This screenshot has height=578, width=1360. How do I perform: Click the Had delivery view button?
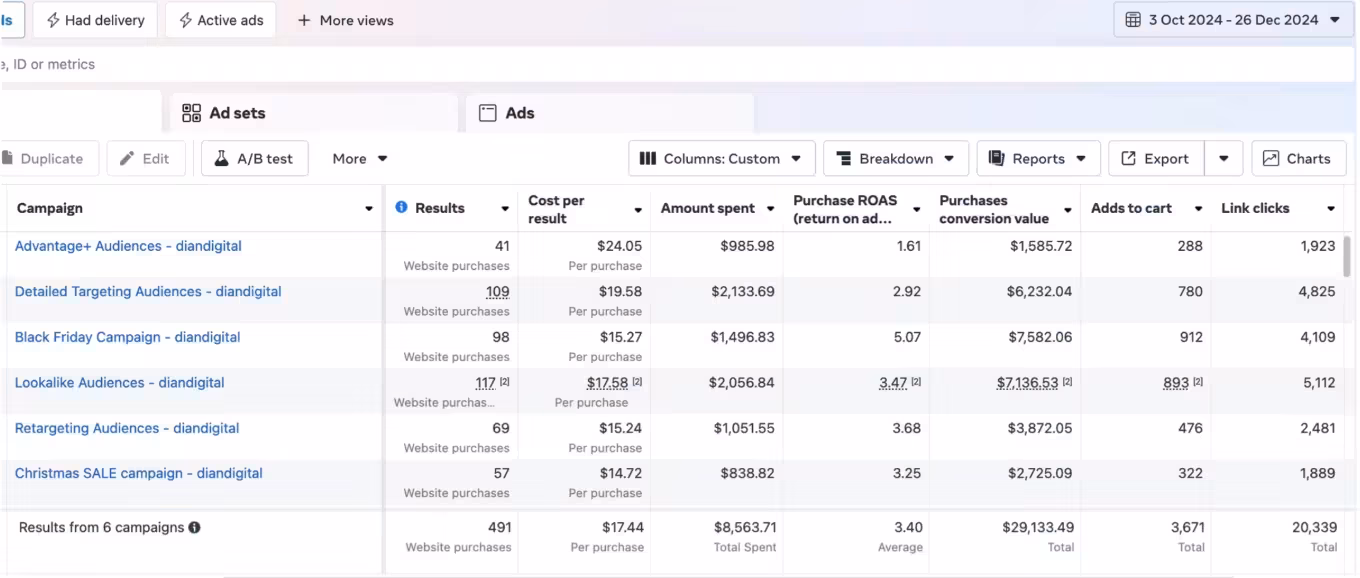(x=95, y=20)
